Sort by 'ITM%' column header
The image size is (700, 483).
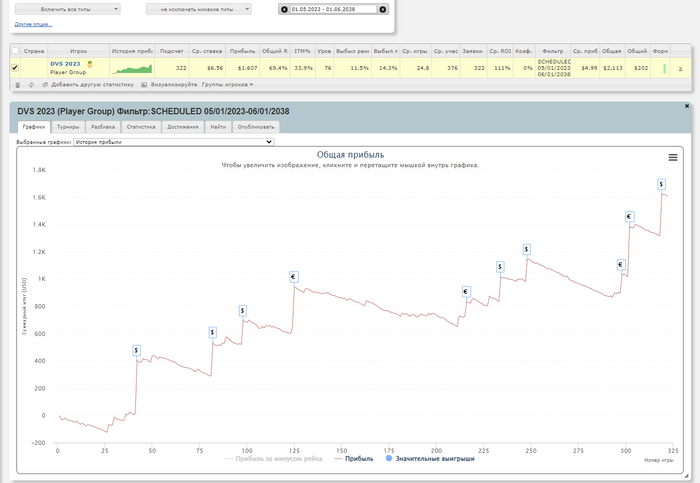point(302,51)
